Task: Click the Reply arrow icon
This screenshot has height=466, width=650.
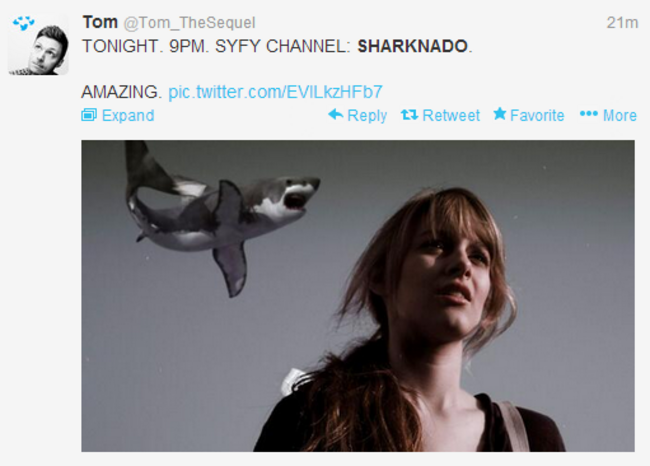Action: pyautogui.click(x=335, y=114)
